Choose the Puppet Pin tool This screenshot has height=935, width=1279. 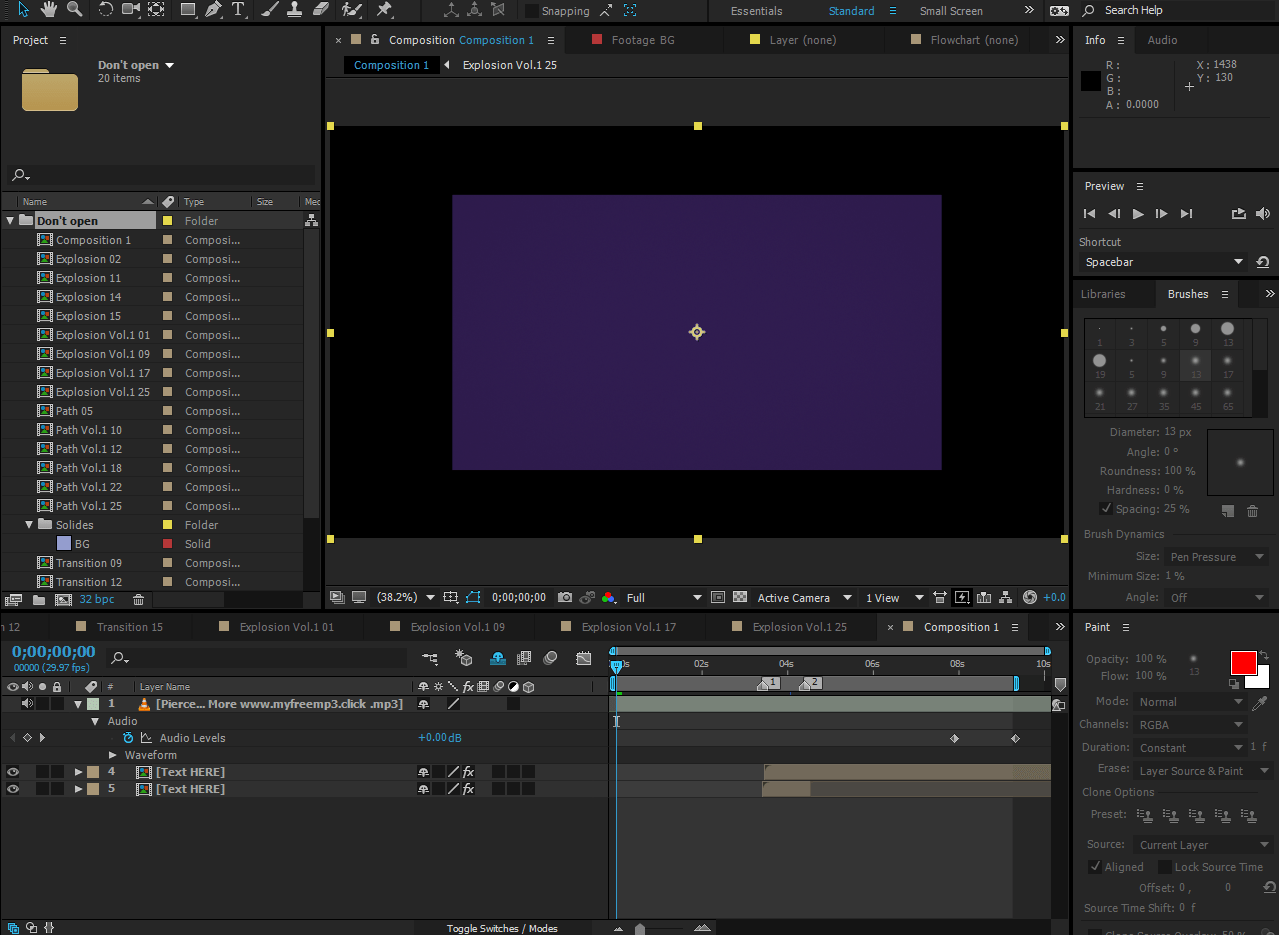pos(385,11)
